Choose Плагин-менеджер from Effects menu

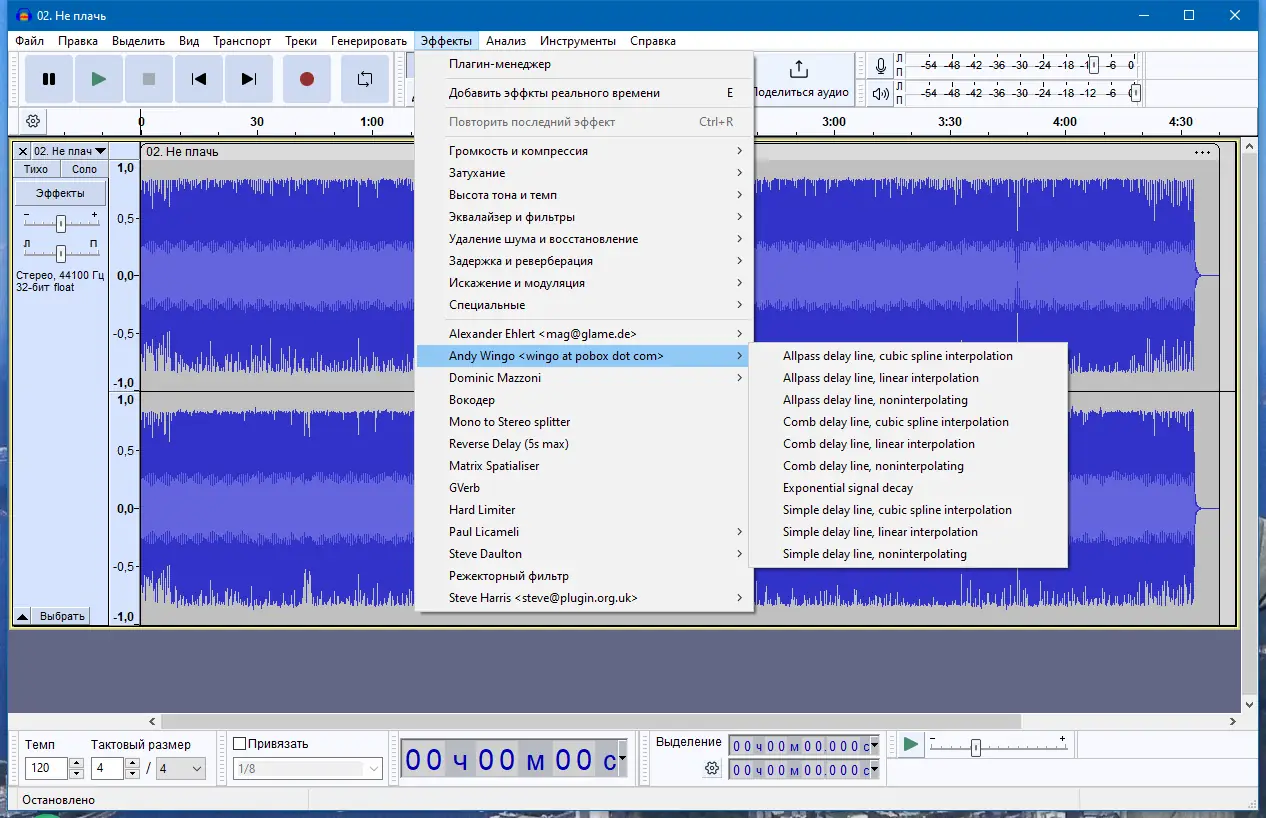584,64
